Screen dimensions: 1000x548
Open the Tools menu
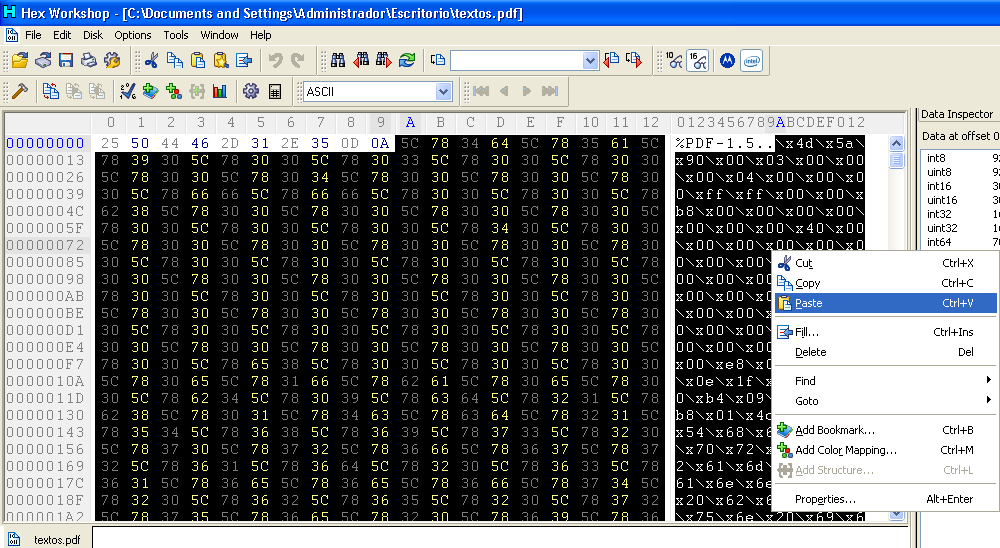(x=175, y=35)
